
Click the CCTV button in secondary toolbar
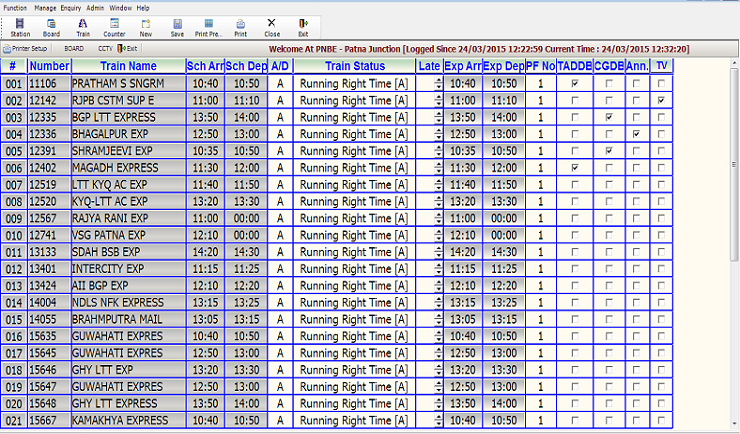[x=105, y=47]
